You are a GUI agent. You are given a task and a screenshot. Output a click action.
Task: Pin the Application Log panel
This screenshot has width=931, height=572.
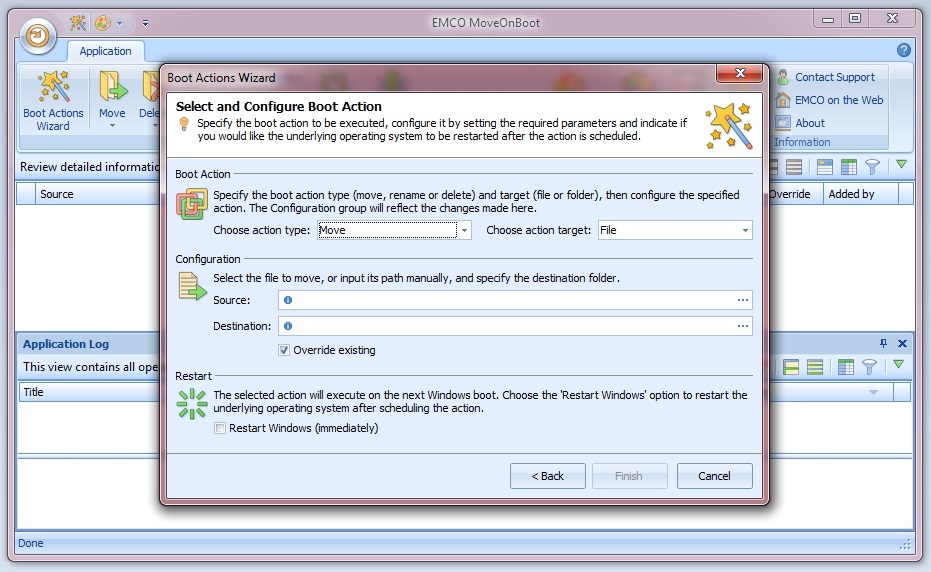pyautogui.click(x=883, y=343)
